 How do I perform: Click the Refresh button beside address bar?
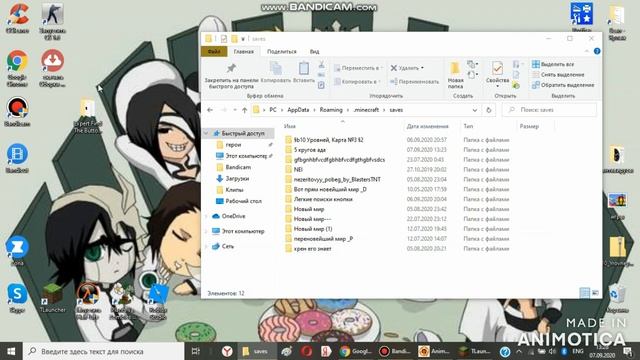(489, 110)
